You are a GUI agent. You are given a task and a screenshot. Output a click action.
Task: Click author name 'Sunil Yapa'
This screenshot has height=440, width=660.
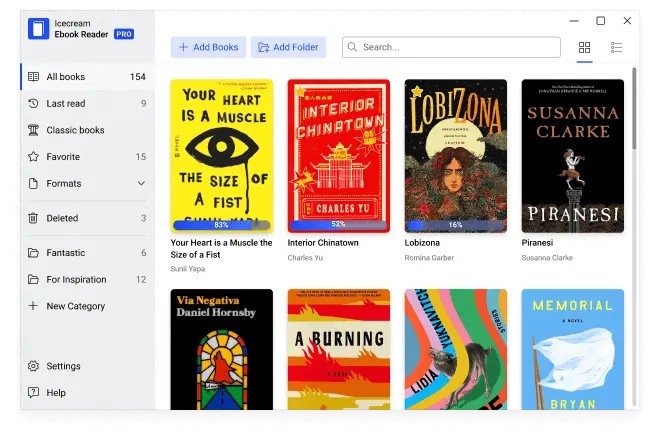[x=188, y=269]
